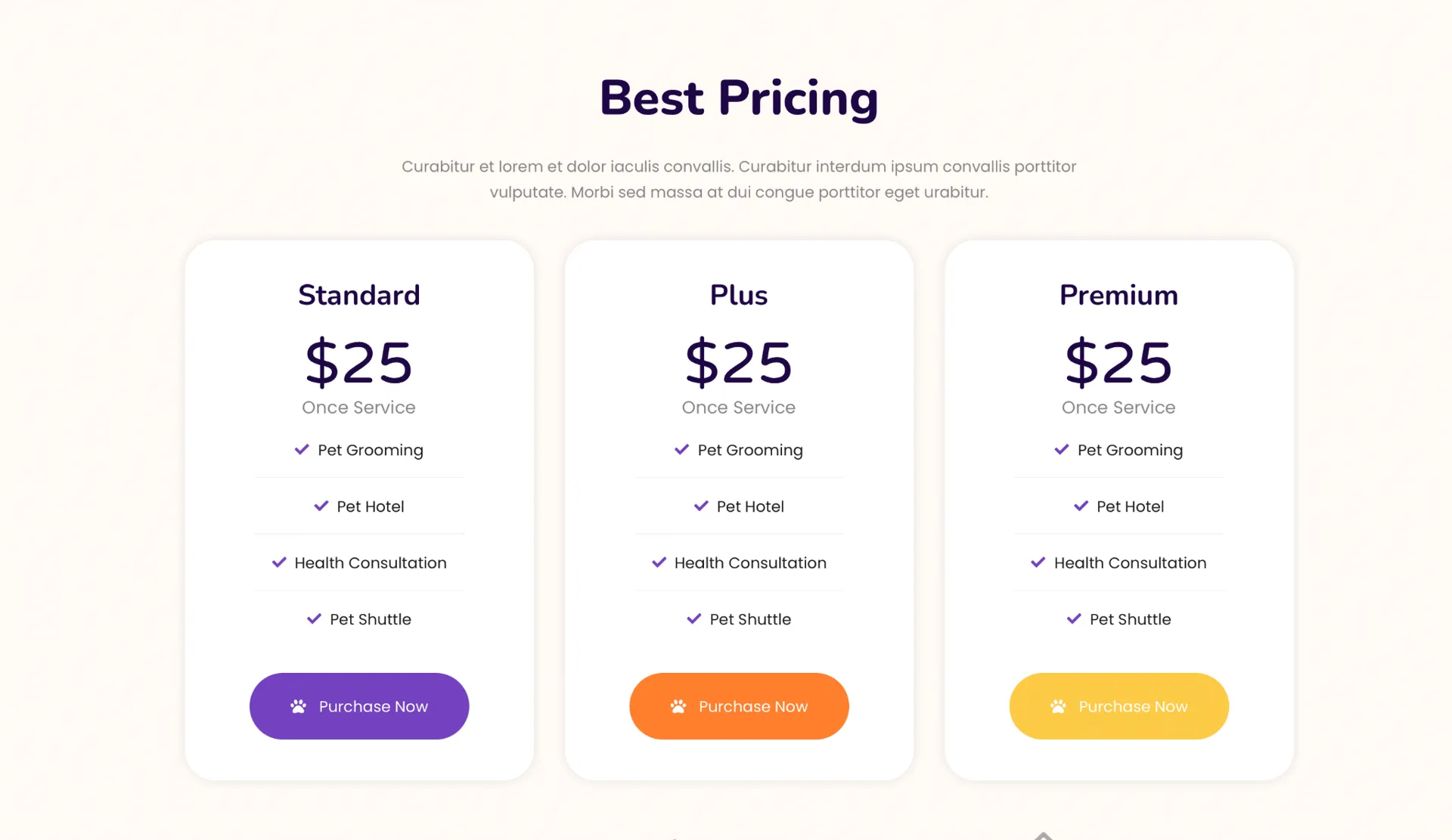The height and width of the screenshot is (840, 1452).
Task: Purchase the Standard plan
Action: pos(359,706)
